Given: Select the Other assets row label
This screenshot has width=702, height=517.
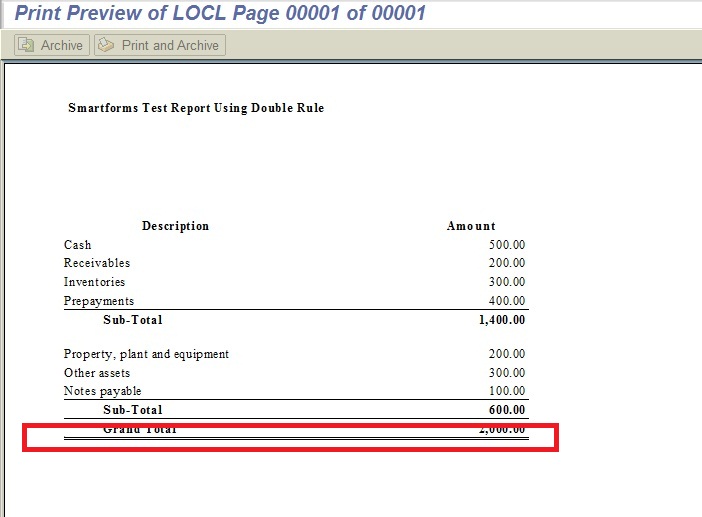Looking at the screenshot, I should (x=97, y=373).
